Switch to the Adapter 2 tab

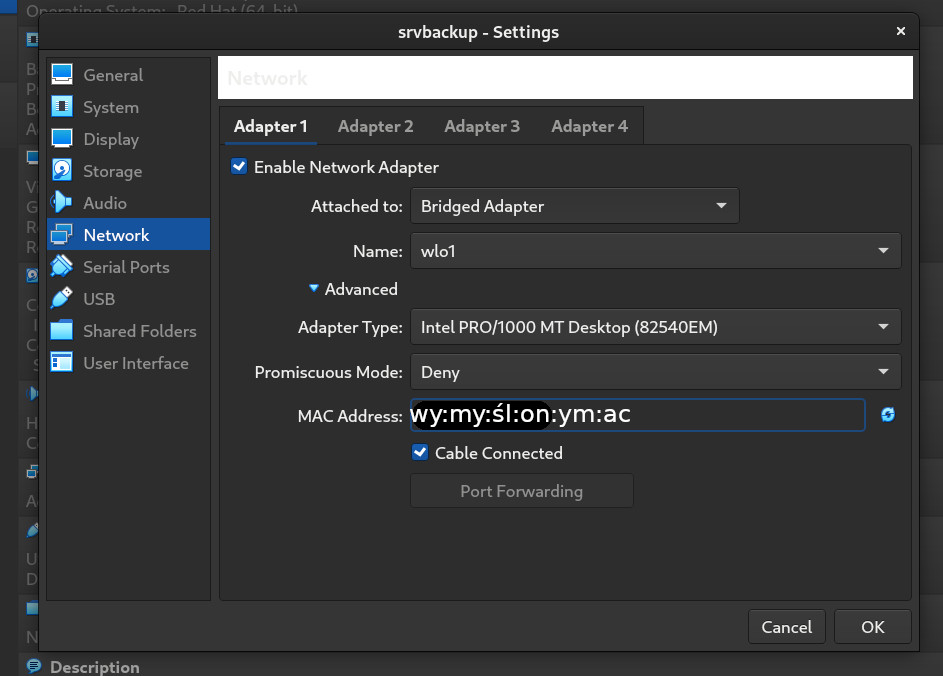[x=375, y=126]
